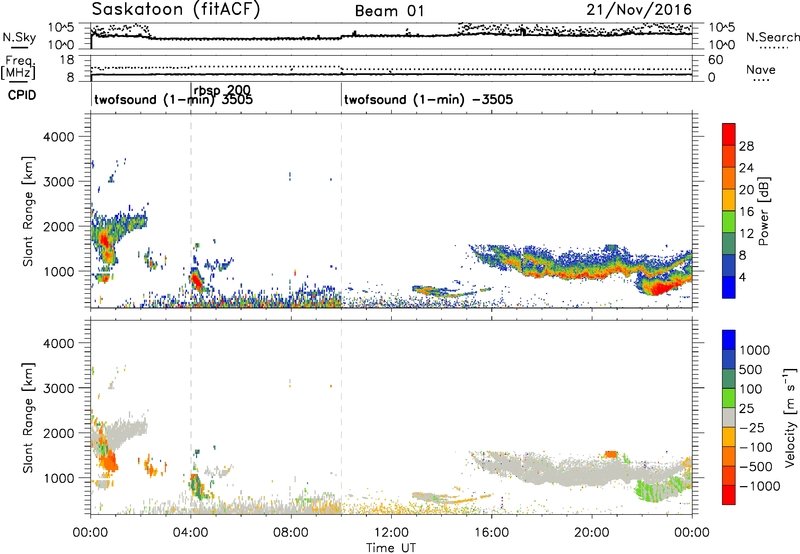Click the orange 20–24 dB Power color bar segment
The image size is (800, 554).
(x=729, y=178)
